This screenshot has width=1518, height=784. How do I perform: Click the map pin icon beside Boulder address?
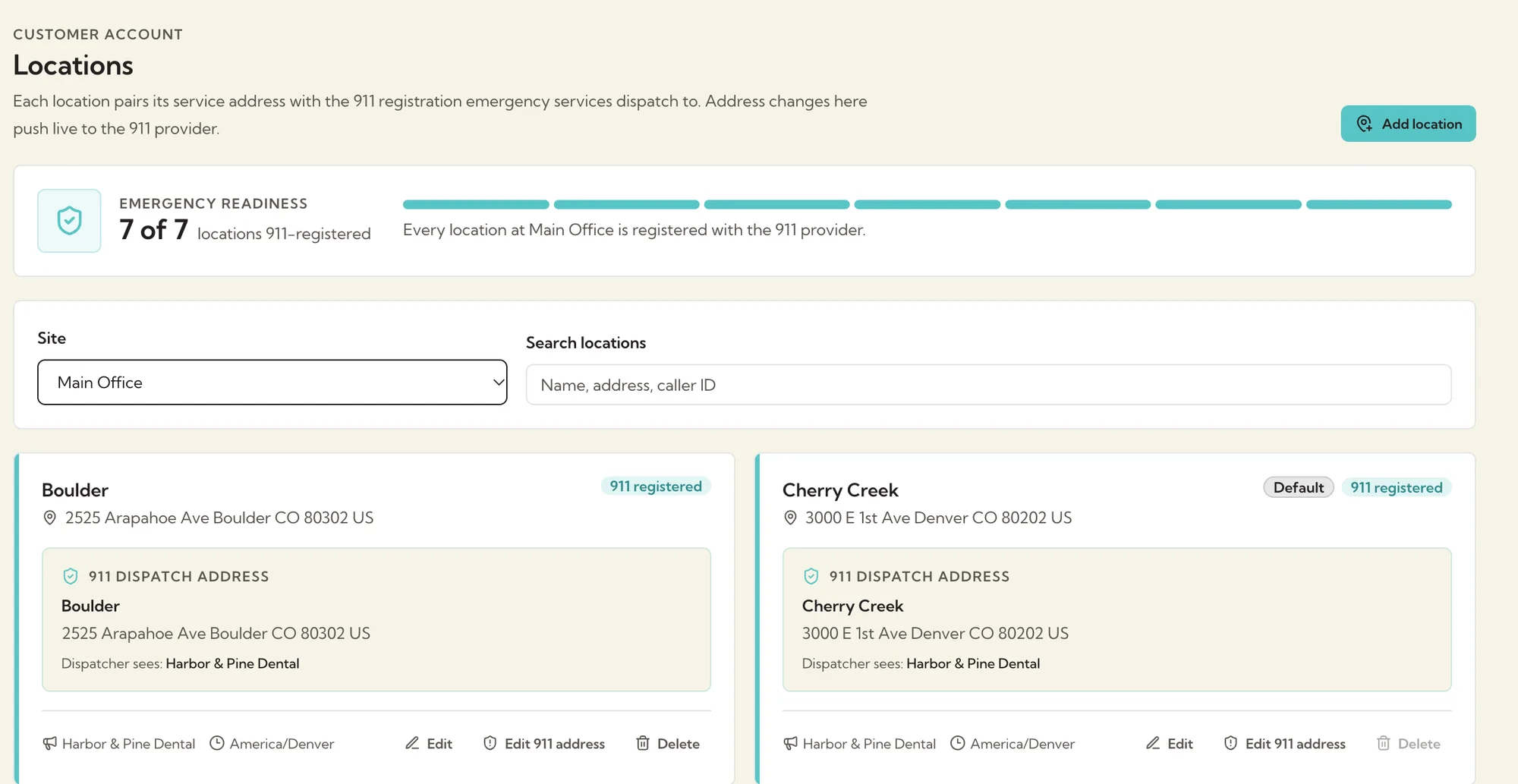[x=50, y=518]
